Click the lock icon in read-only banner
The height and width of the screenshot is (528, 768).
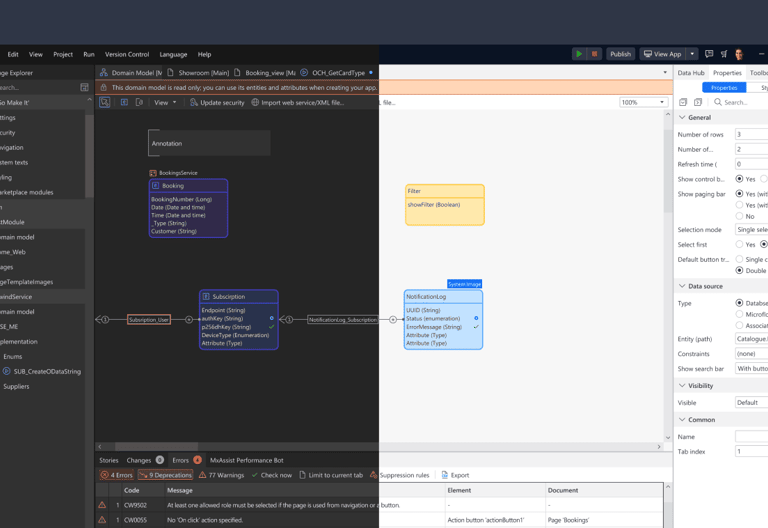coord(104,87)
